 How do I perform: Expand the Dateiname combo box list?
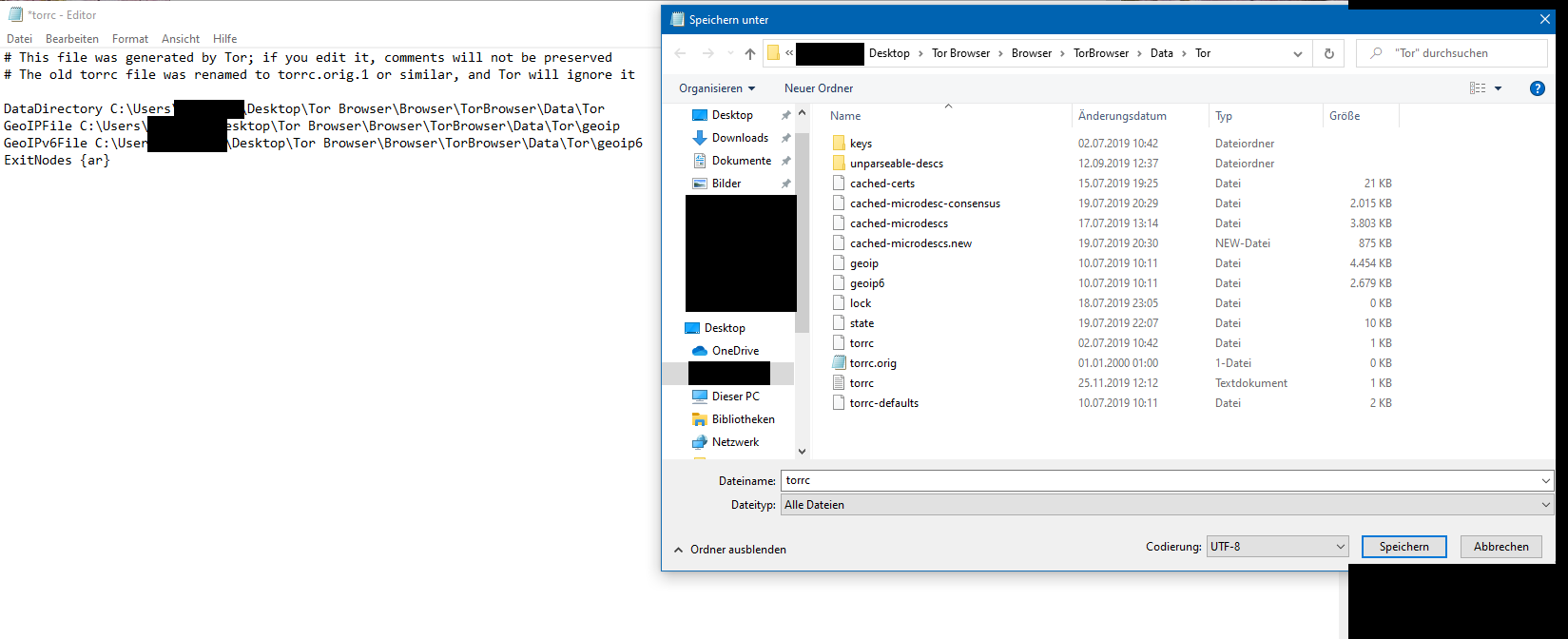1545,481
